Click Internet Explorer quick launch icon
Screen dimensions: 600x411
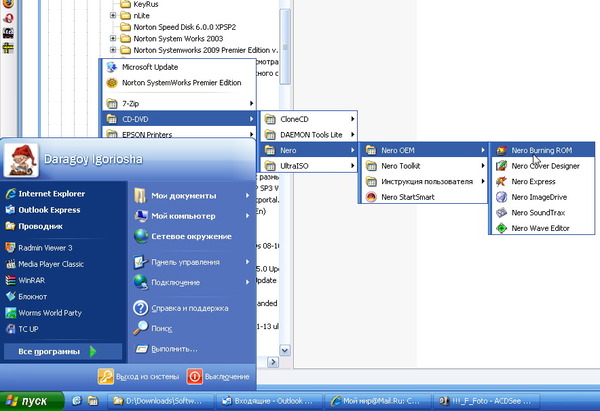[x=77, y=401]
